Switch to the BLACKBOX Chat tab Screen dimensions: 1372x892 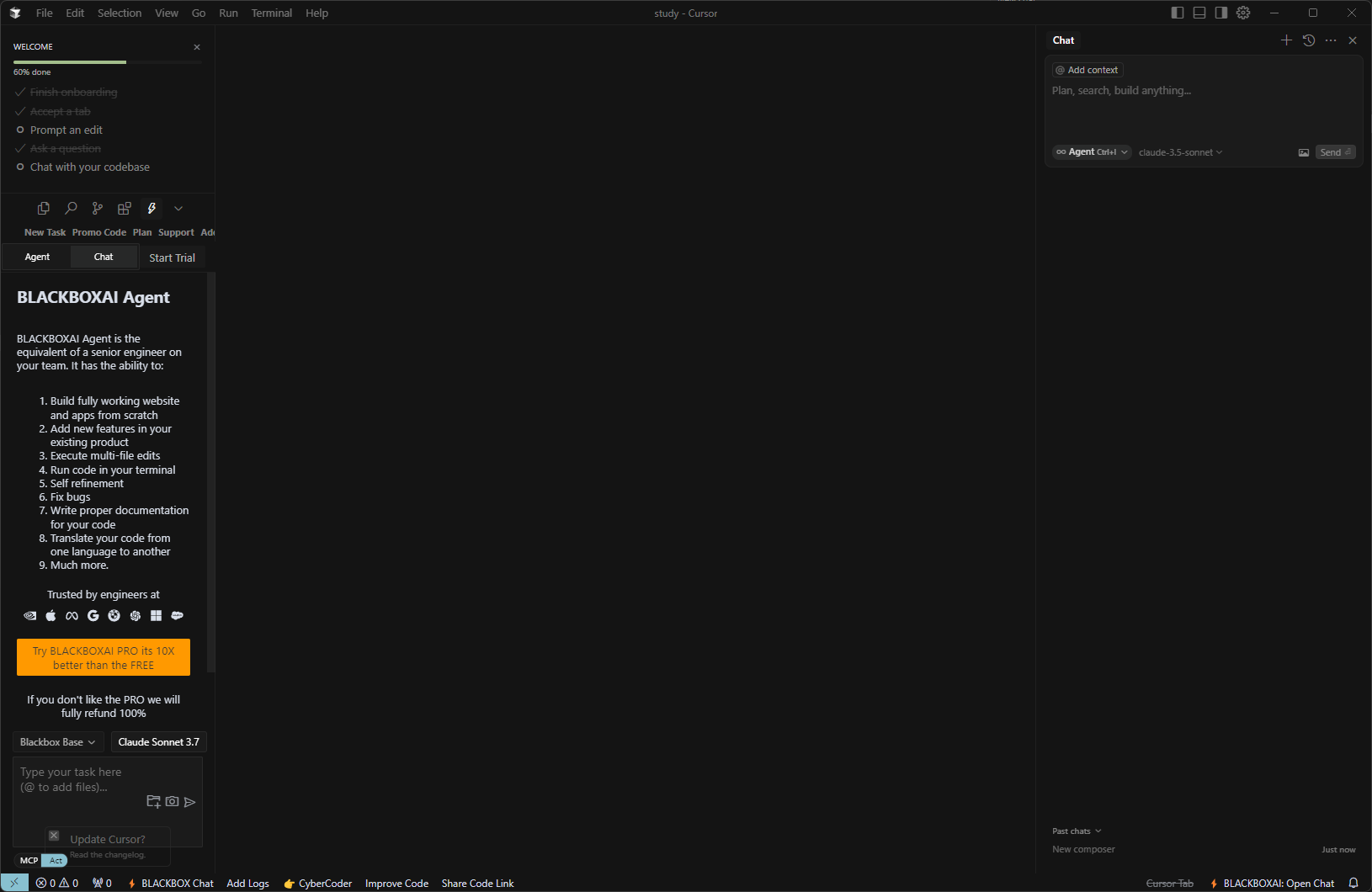tap(104, 257)
